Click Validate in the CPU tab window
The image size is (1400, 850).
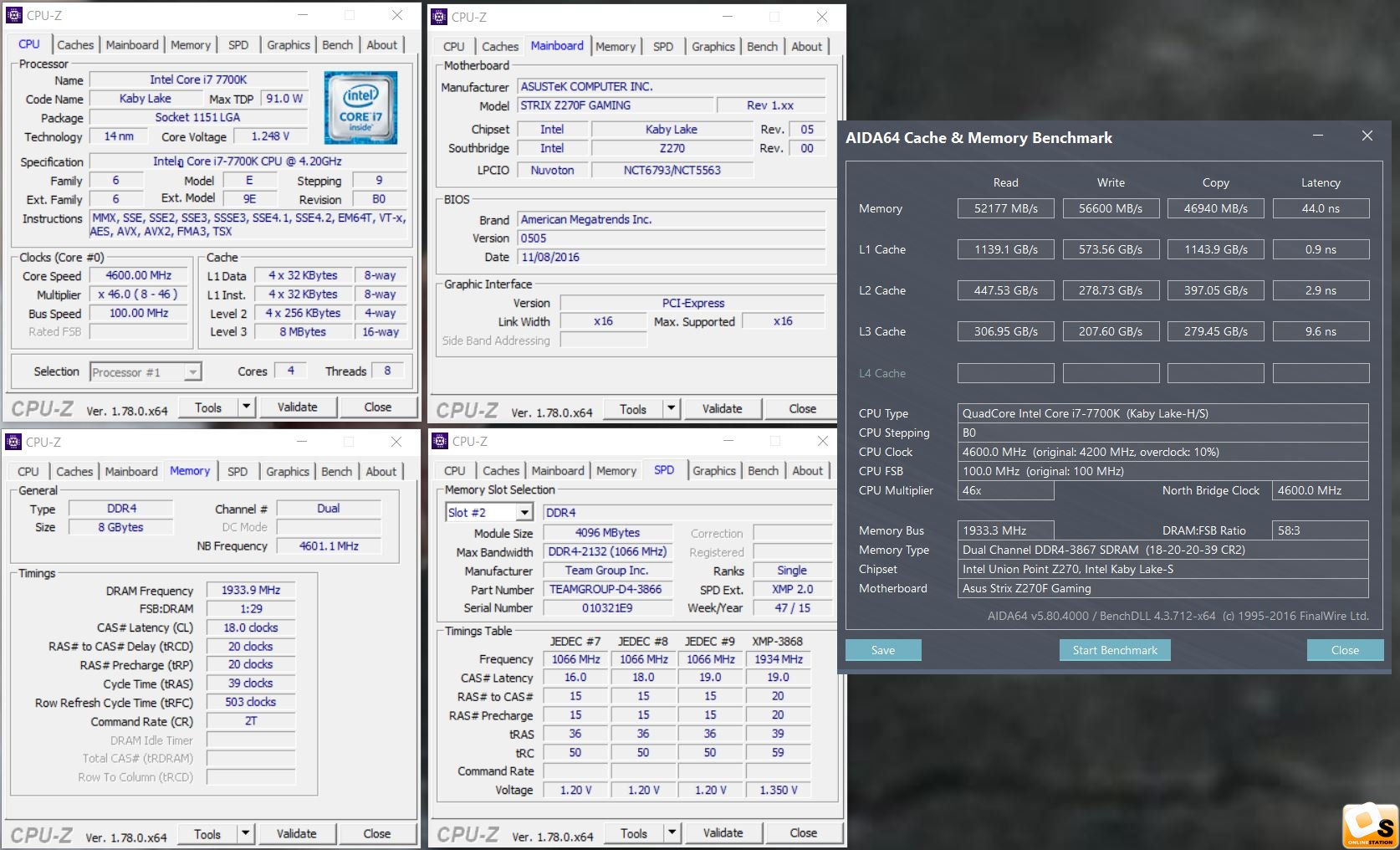coord(298,407)
